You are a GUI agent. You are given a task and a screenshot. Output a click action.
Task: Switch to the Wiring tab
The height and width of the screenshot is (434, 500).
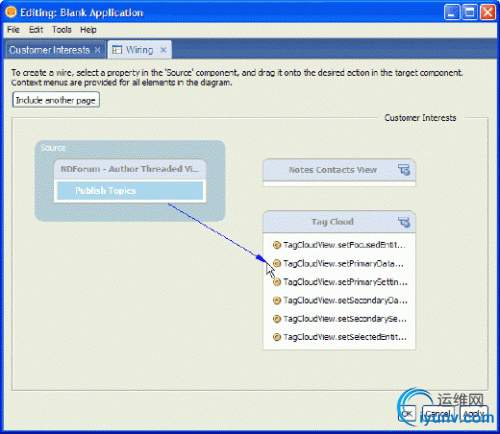[x=139, y=50]
